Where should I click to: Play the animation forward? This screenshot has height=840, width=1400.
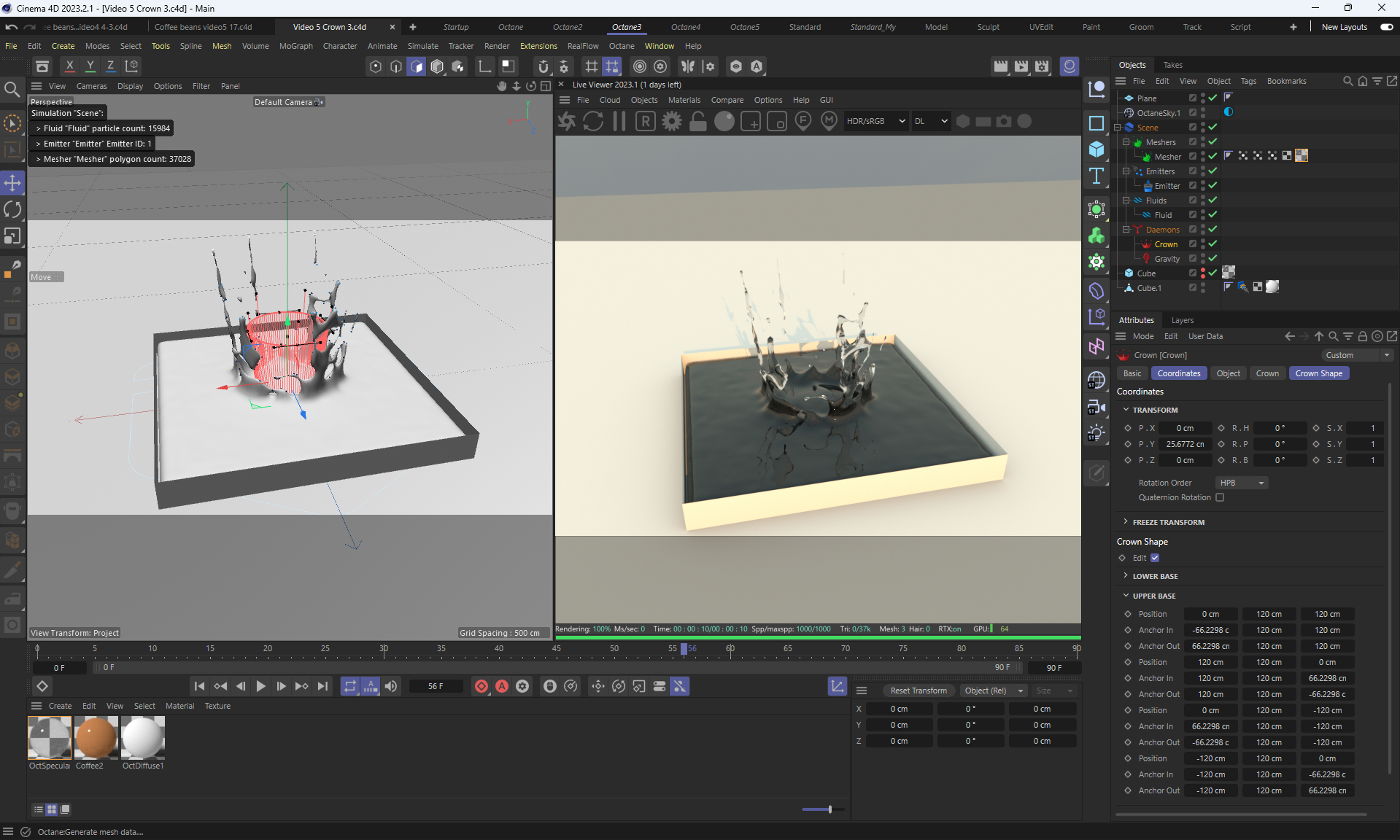click(260, 686)
